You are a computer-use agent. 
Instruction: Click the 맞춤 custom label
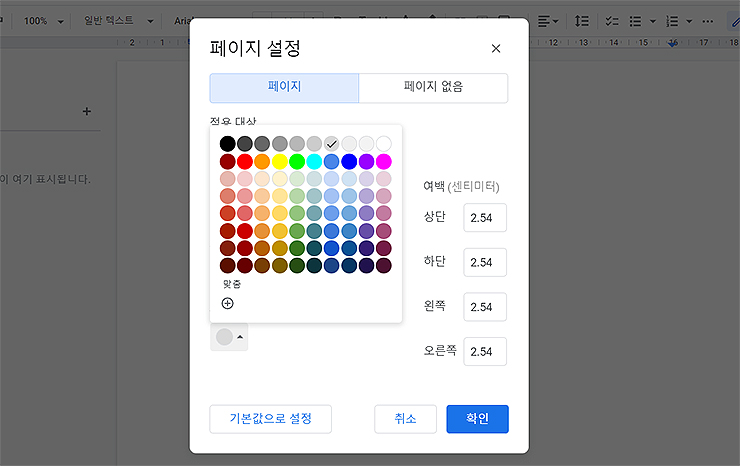232,284
